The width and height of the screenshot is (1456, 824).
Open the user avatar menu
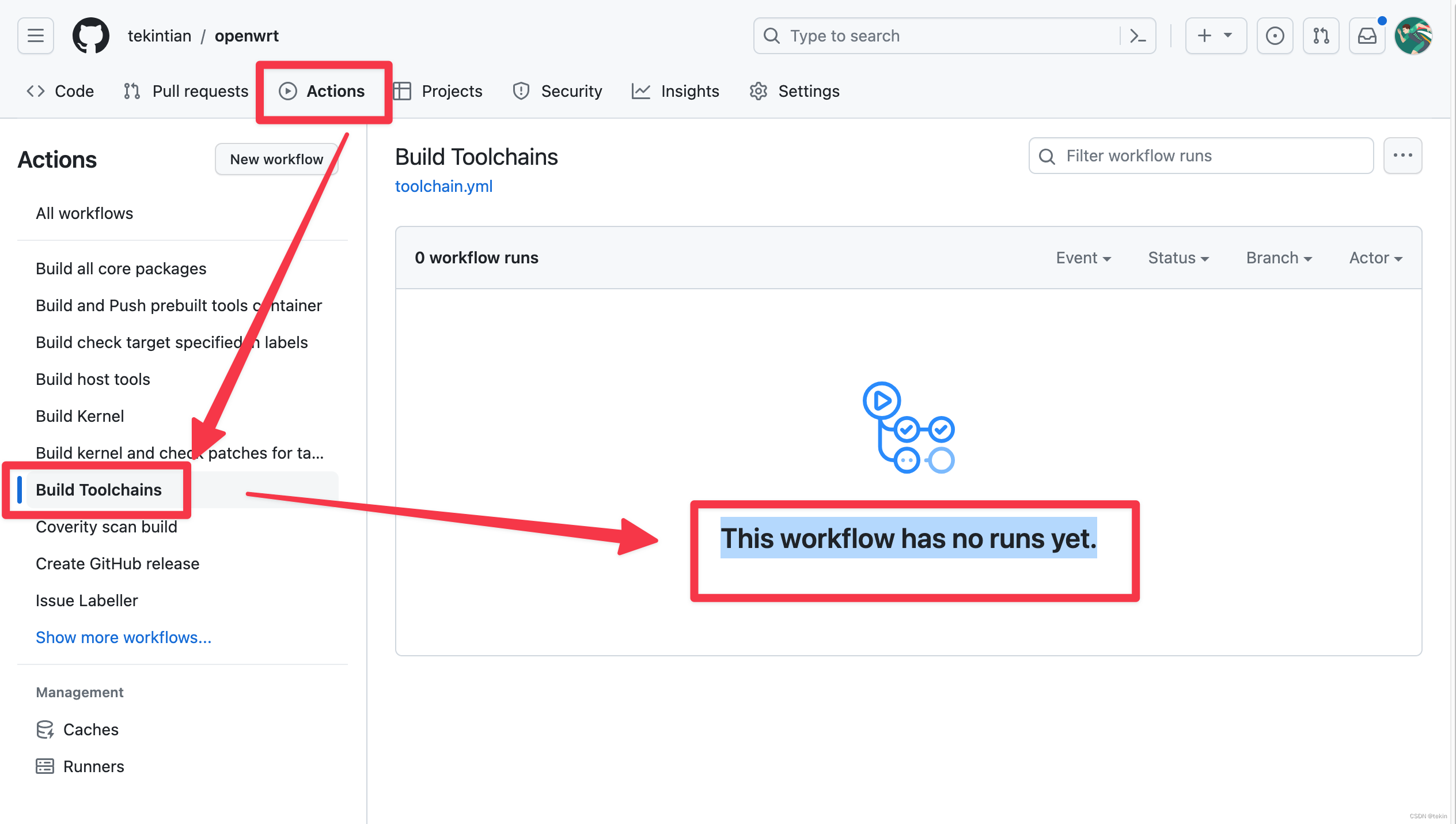1413,36
